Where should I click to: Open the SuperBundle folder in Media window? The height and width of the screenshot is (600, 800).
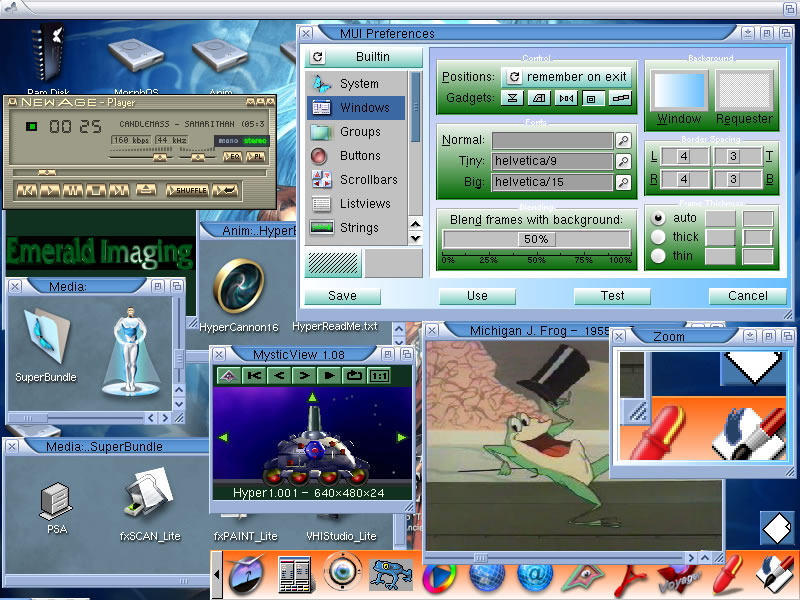tap(46, 345)
